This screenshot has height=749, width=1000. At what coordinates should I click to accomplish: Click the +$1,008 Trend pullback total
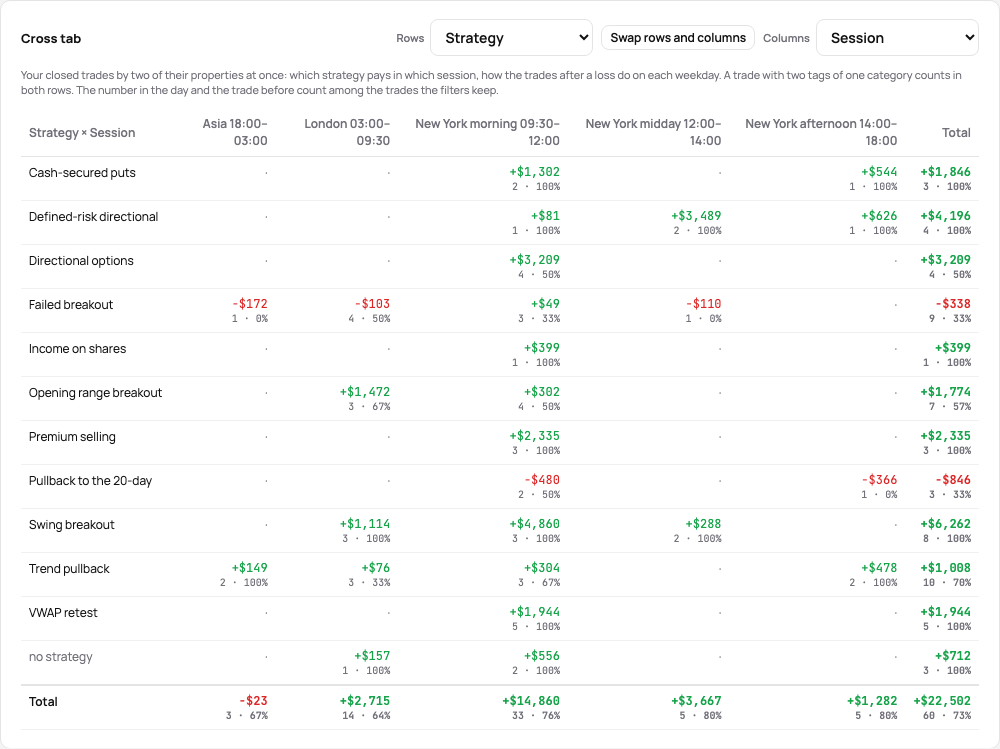tap(945, 574)
